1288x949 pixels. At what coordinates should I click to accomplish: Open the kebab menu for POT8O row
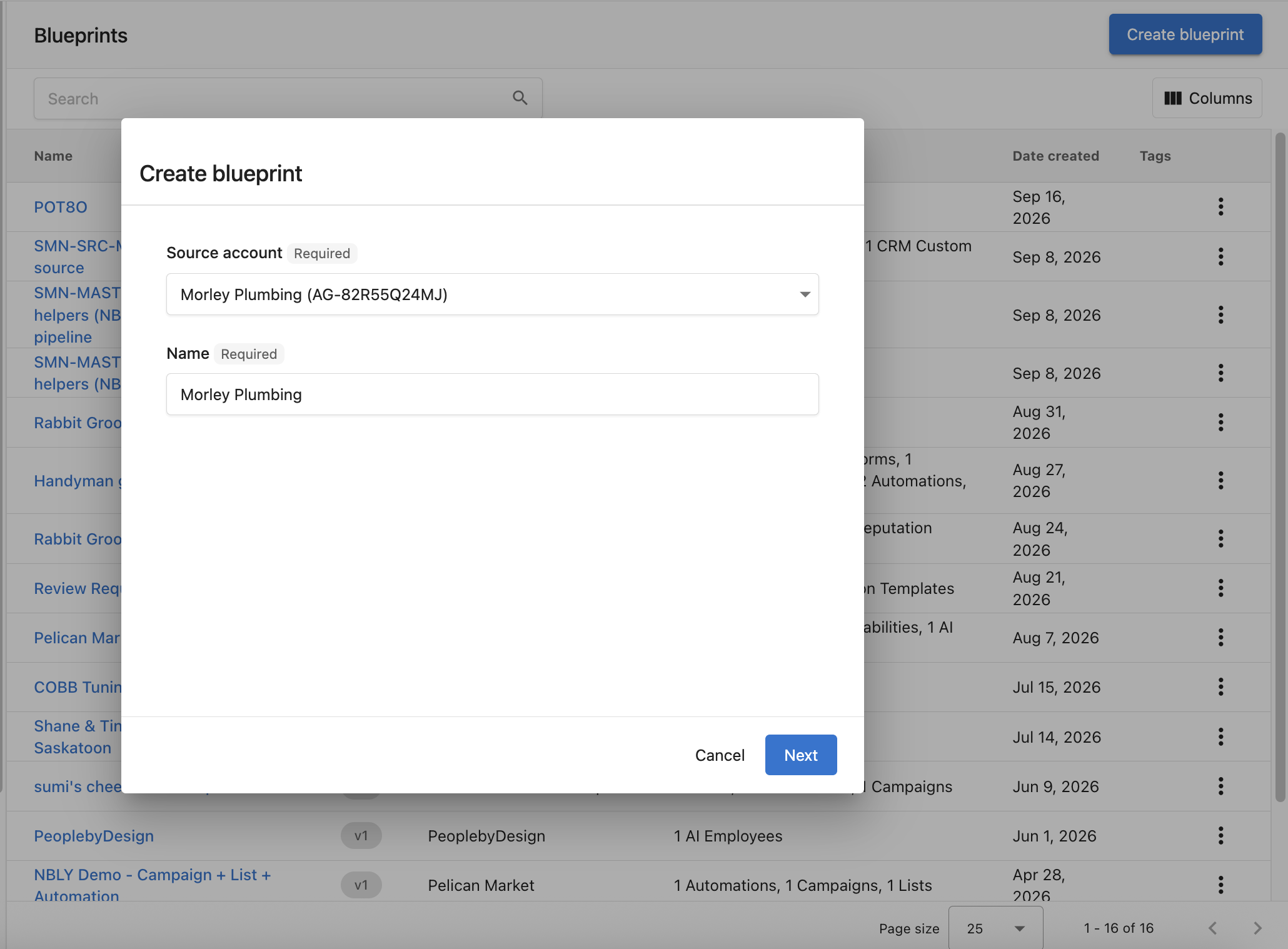[x=1220, y=207]
